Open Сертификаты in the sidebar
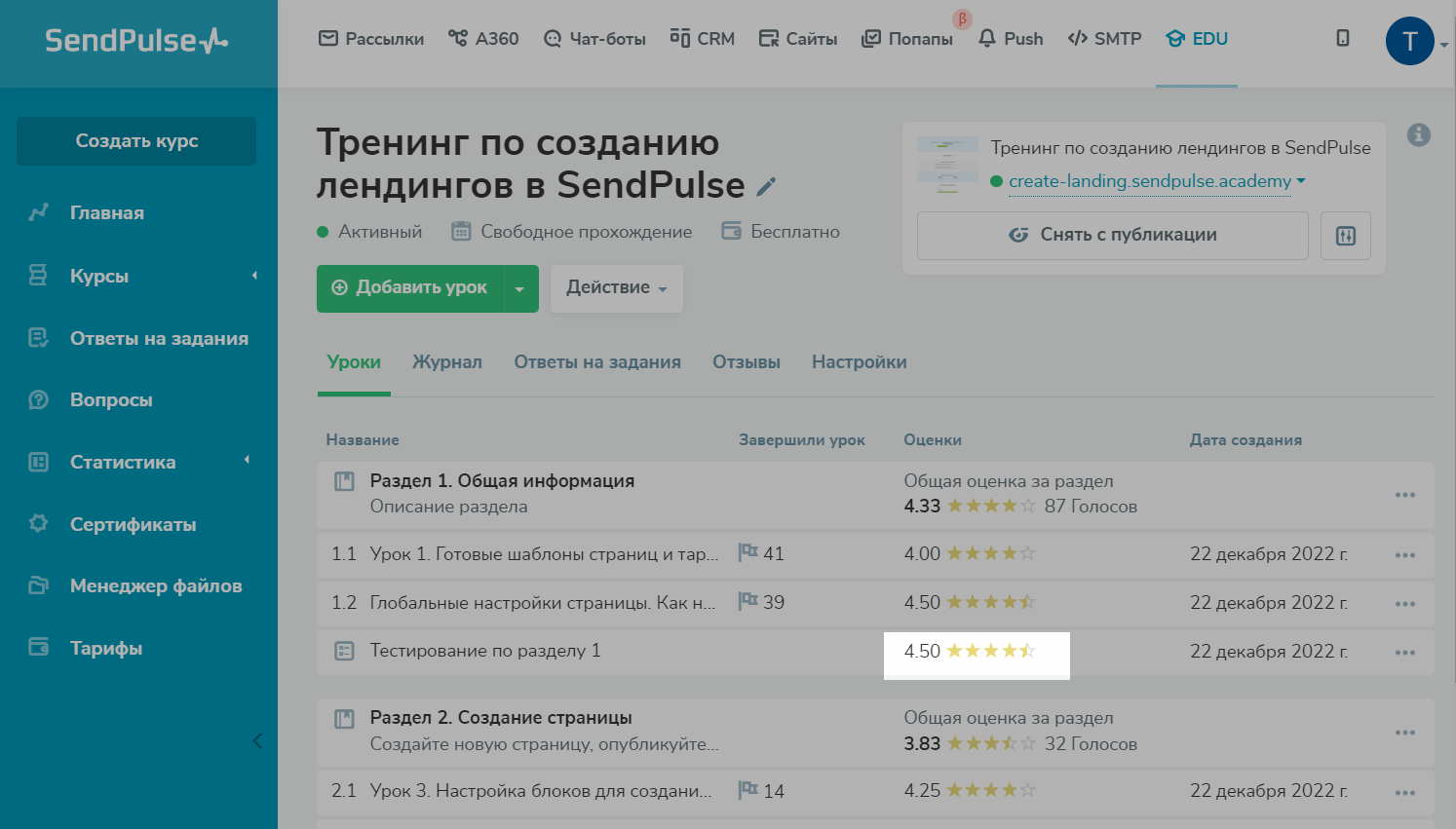Screen dimensions: 1456x829 coord(133,524)
